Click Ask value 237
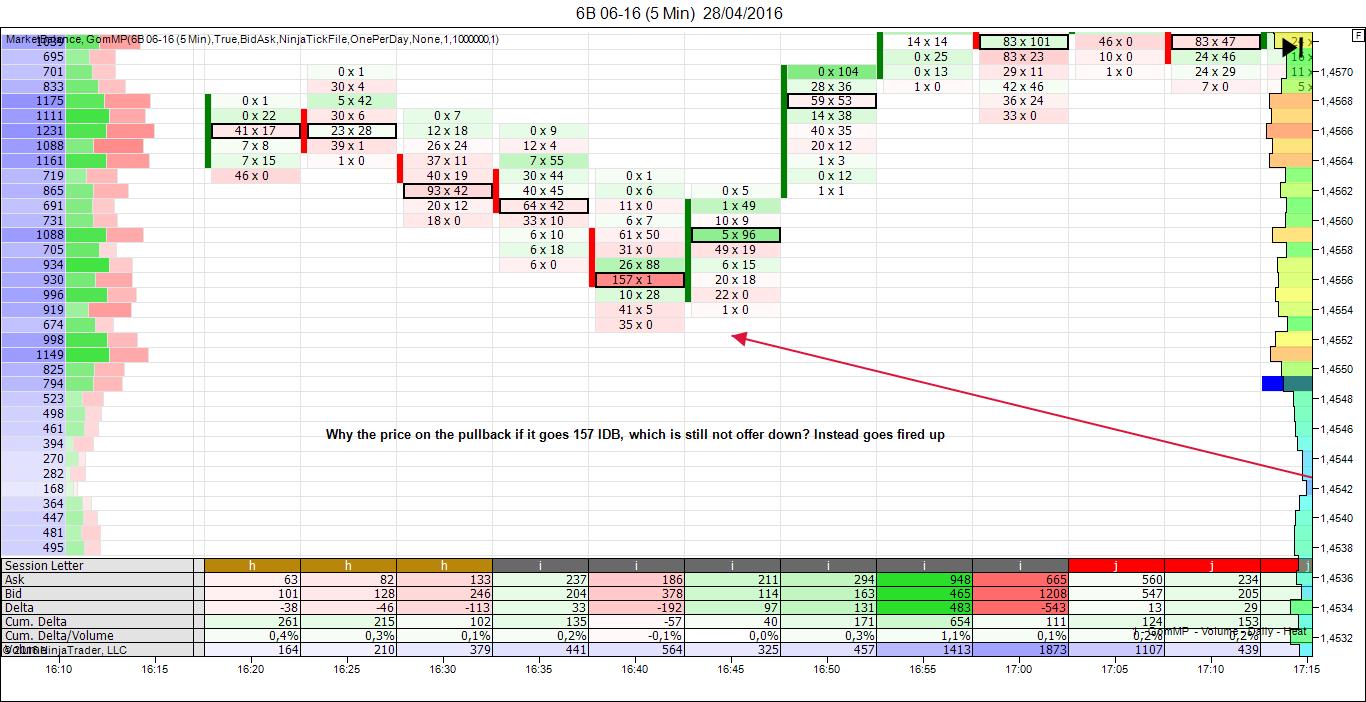The image size is (1366, 702). 540,580
